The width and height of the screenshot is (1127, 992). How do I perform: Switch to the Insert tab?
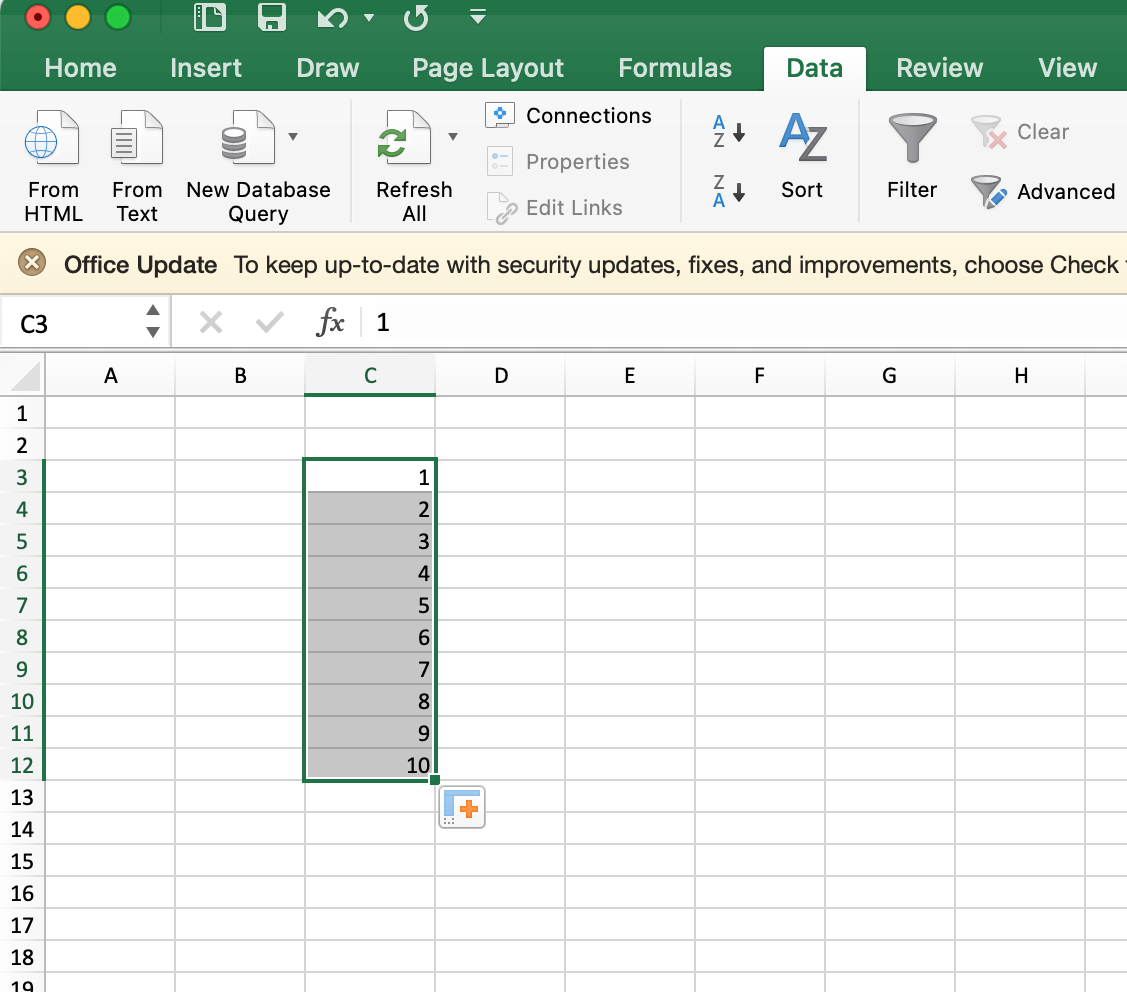(x=206, y=68)
